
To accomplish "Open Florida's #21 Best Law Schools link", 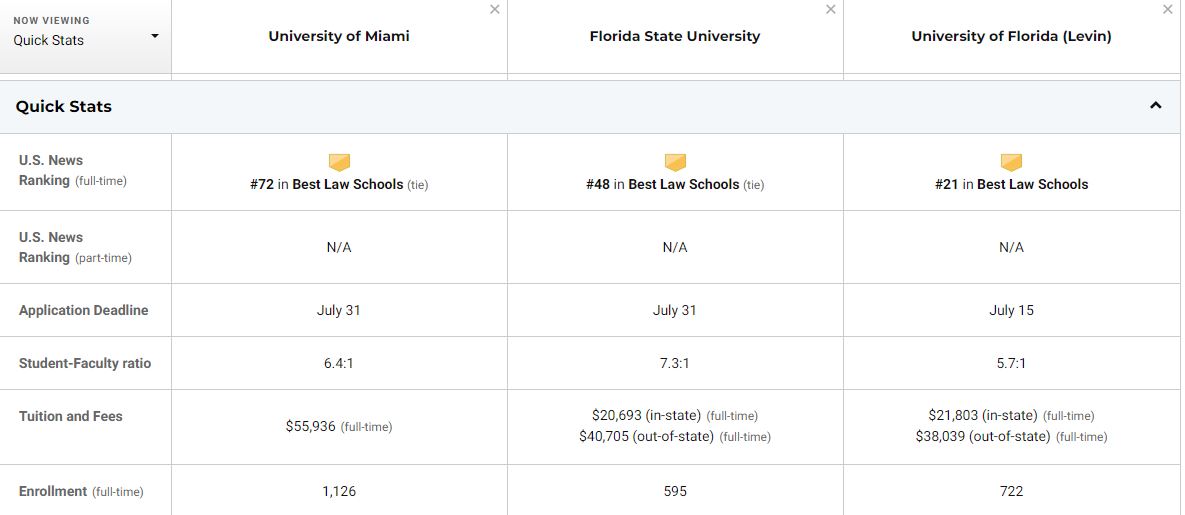I will pyautogui.click(x=1011, y=185).
